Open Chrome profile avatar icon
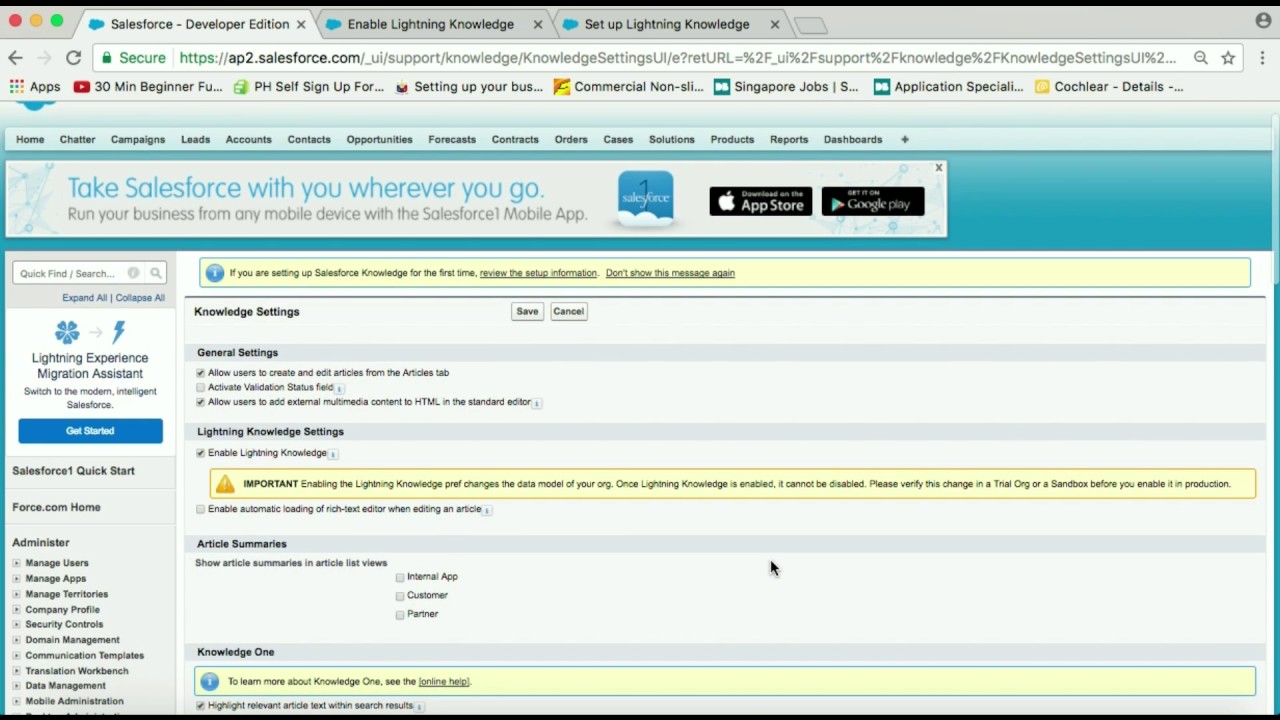 coord(1263,20)
